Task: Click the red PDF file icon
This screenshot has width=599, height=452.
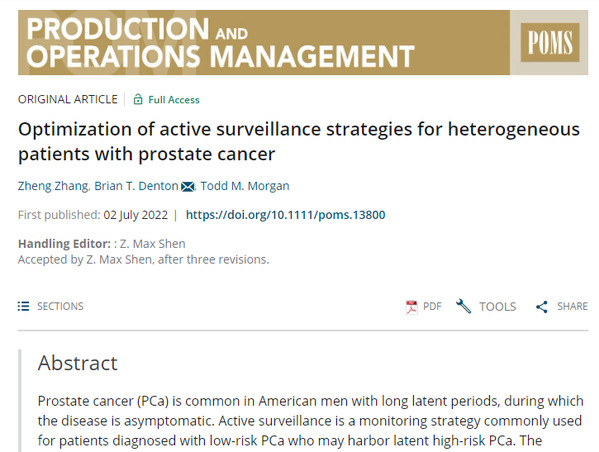Action: [x=411, y=307]
